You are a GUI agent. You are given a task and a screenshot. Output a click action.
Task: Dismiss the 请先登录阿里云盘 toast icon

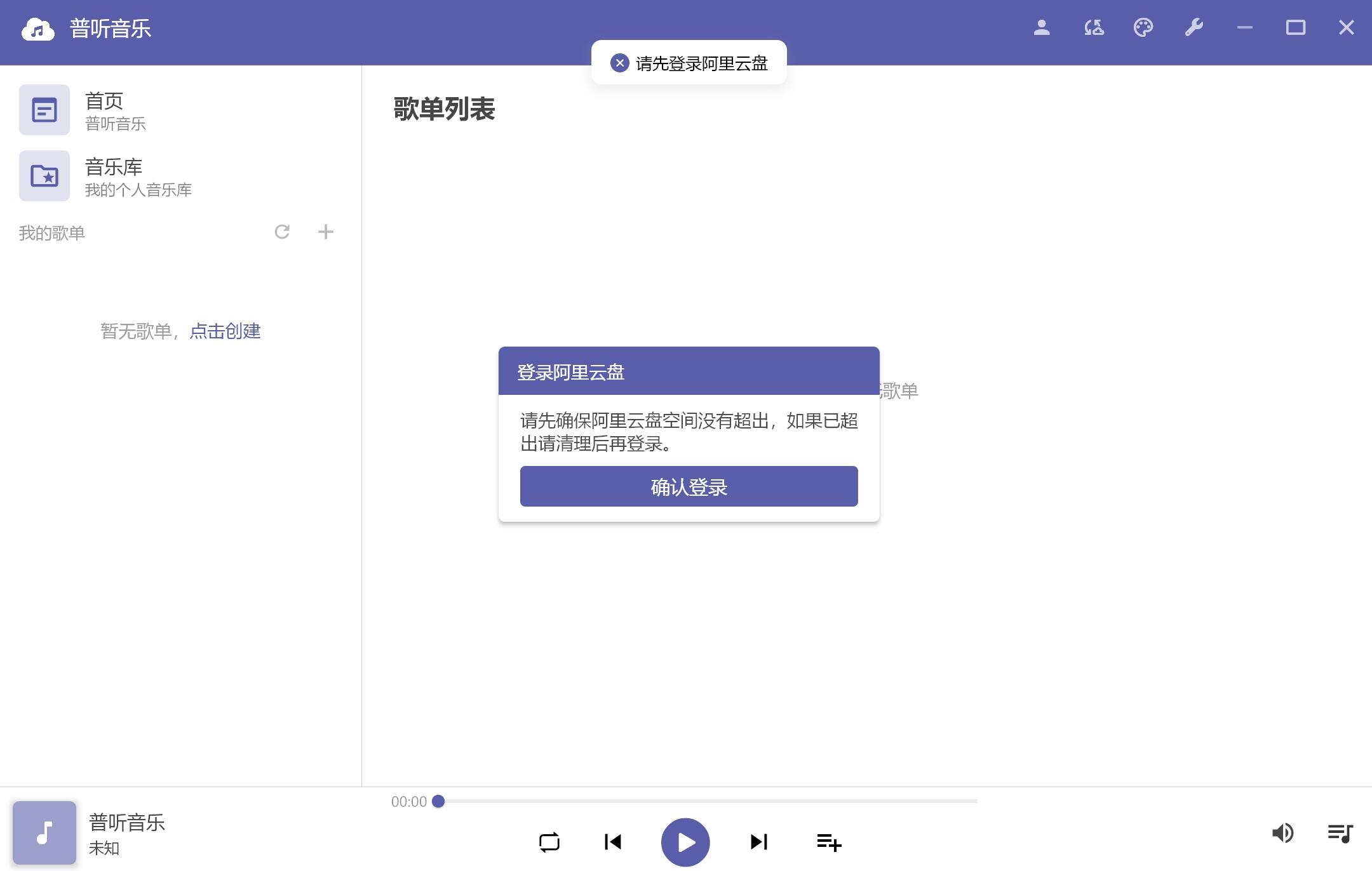pos(620,63)
